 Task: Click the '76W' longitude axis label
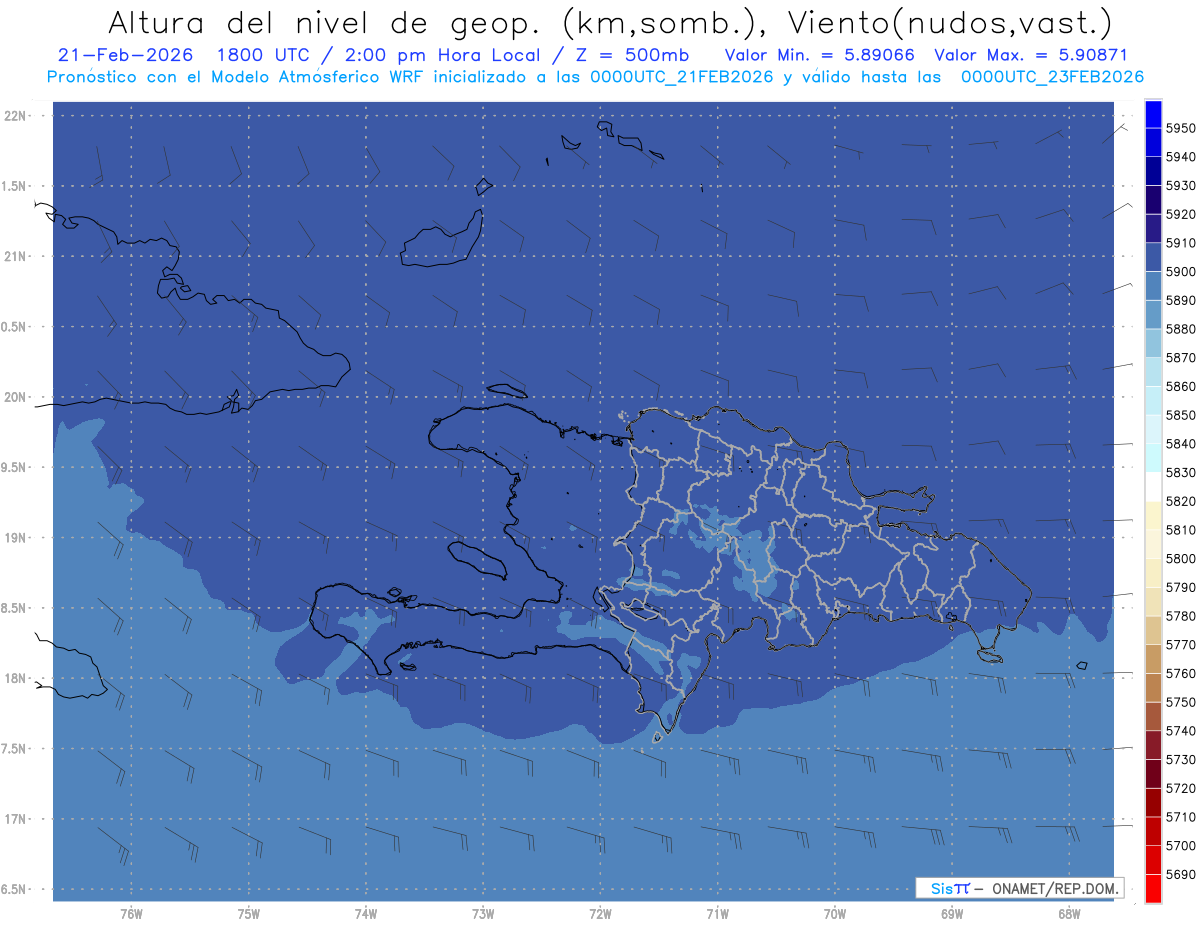pyautogui.click(x=131, y=914)
